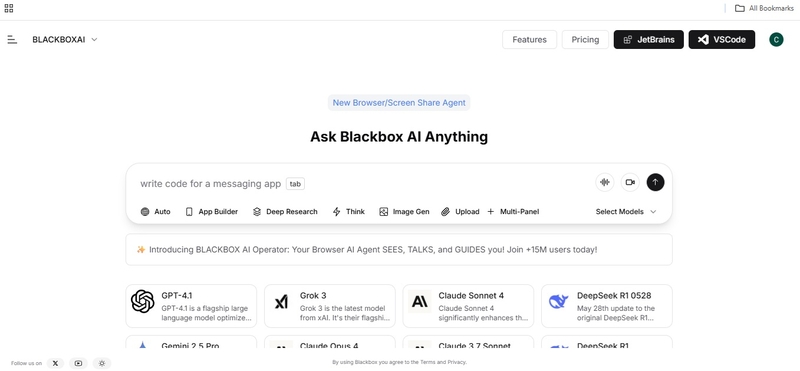The height and width of the screenshot is (371, 800).
Task: Toggle the sidebar menu icon
Action: (12, 39)
